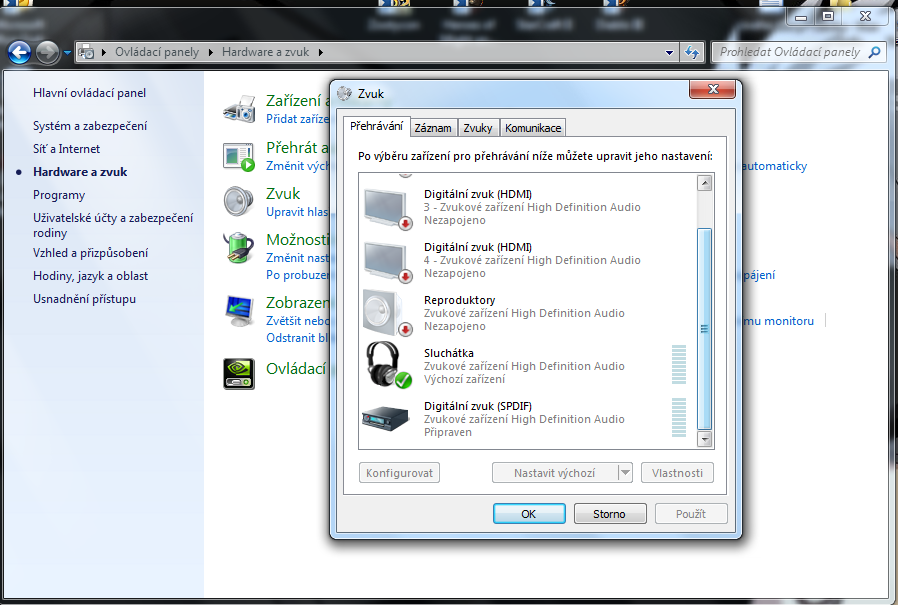The width and height of the screenshot is (898, 605).
Task: Click the display monitor icon next to Zobrazení
Action: click(239, 311)
